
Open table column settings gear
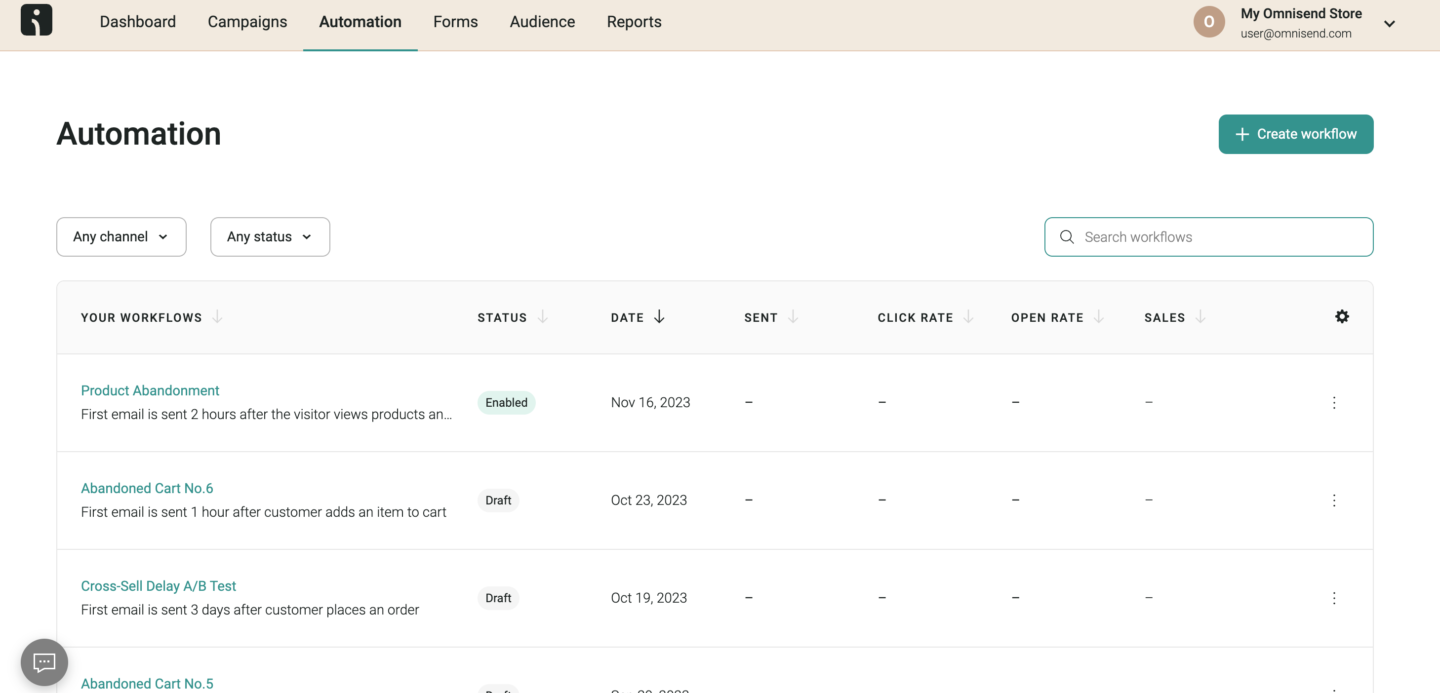(x=1342, y=317)
